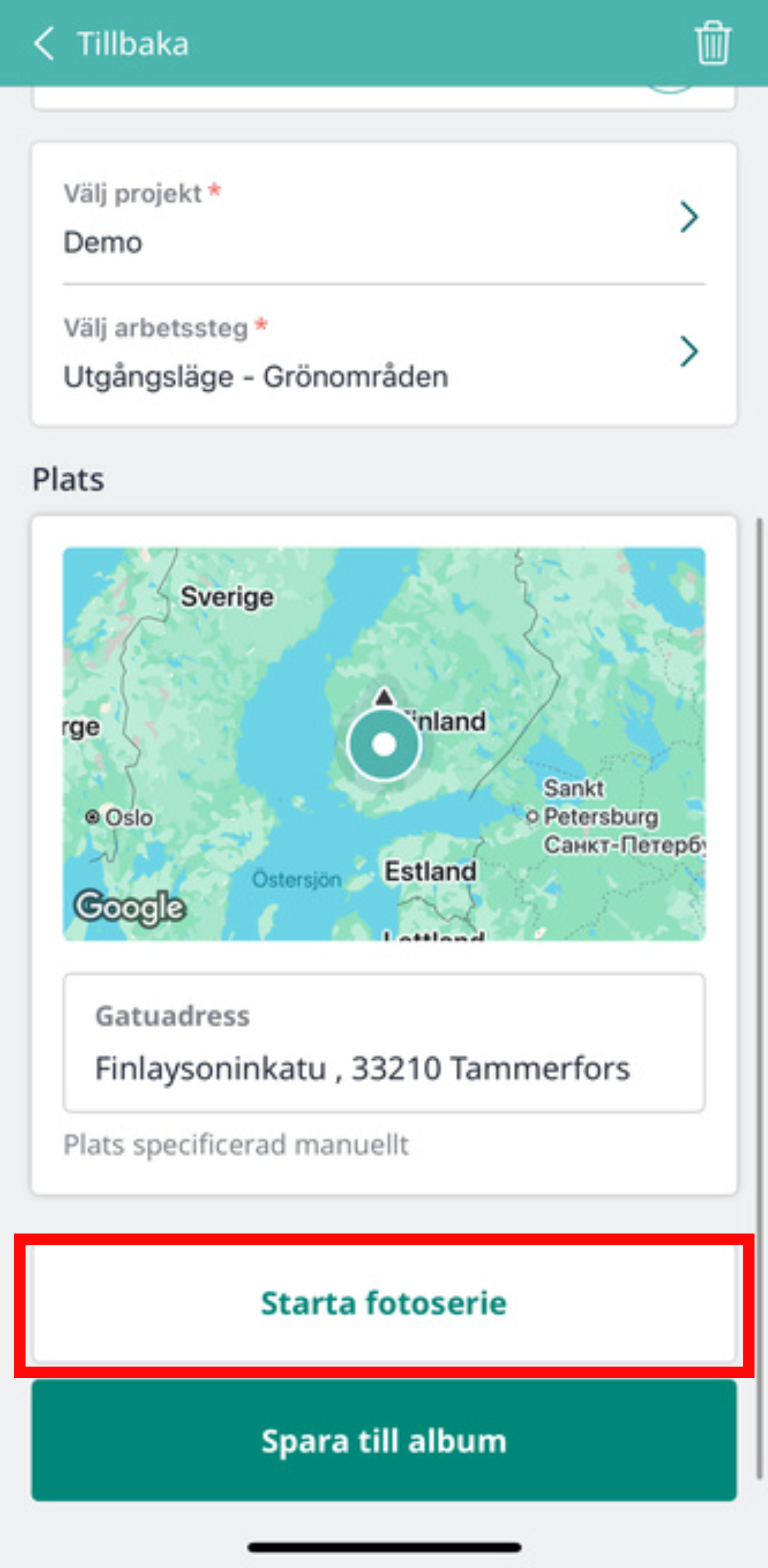Tap the Oslo city marker on map

click(93, 817)
